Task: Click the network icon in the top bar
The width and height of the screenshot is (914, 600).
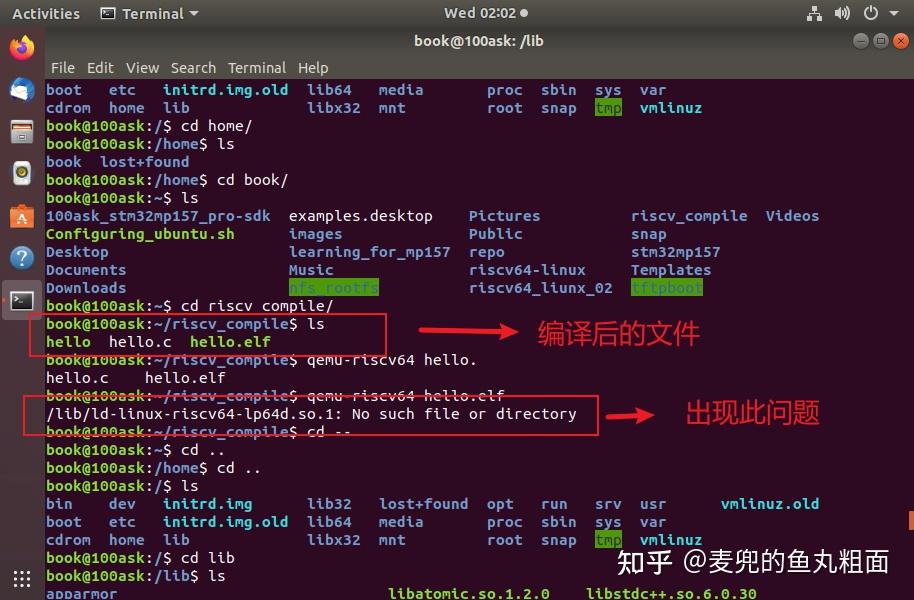Action: [x=814, y=14]
